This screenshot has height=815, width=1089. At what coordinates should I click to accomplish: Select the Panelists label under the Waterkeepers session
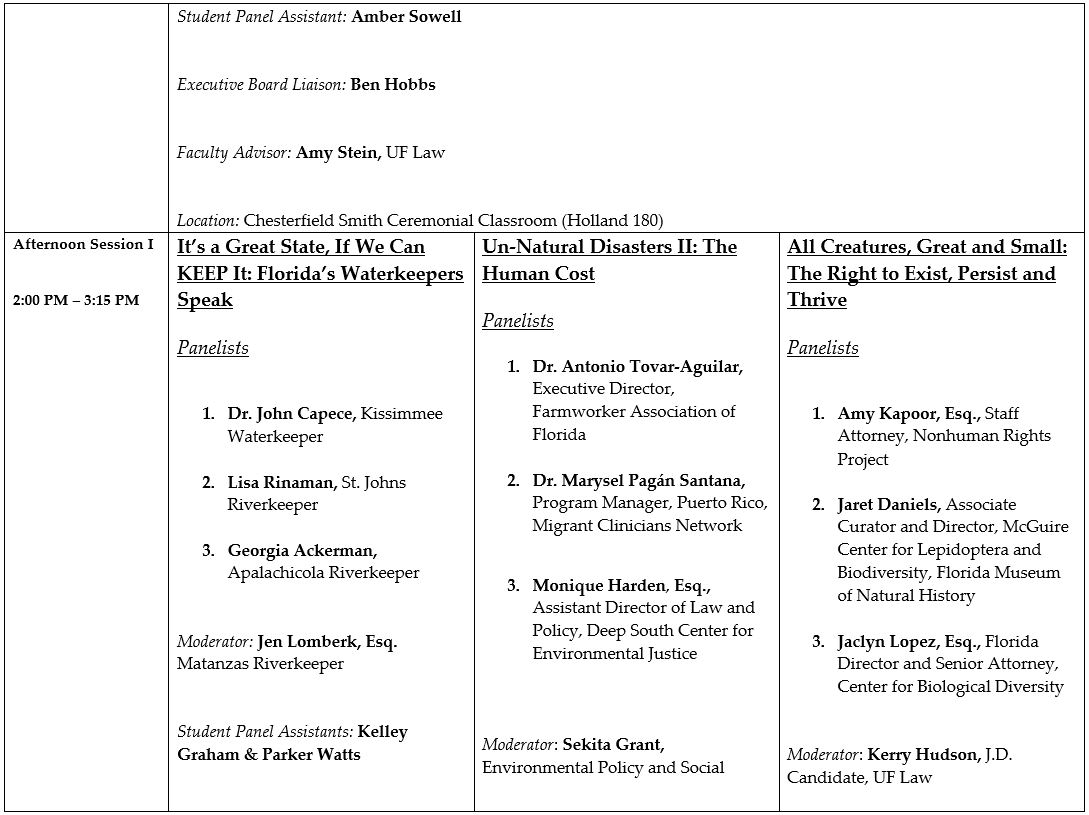coord(213,348)
